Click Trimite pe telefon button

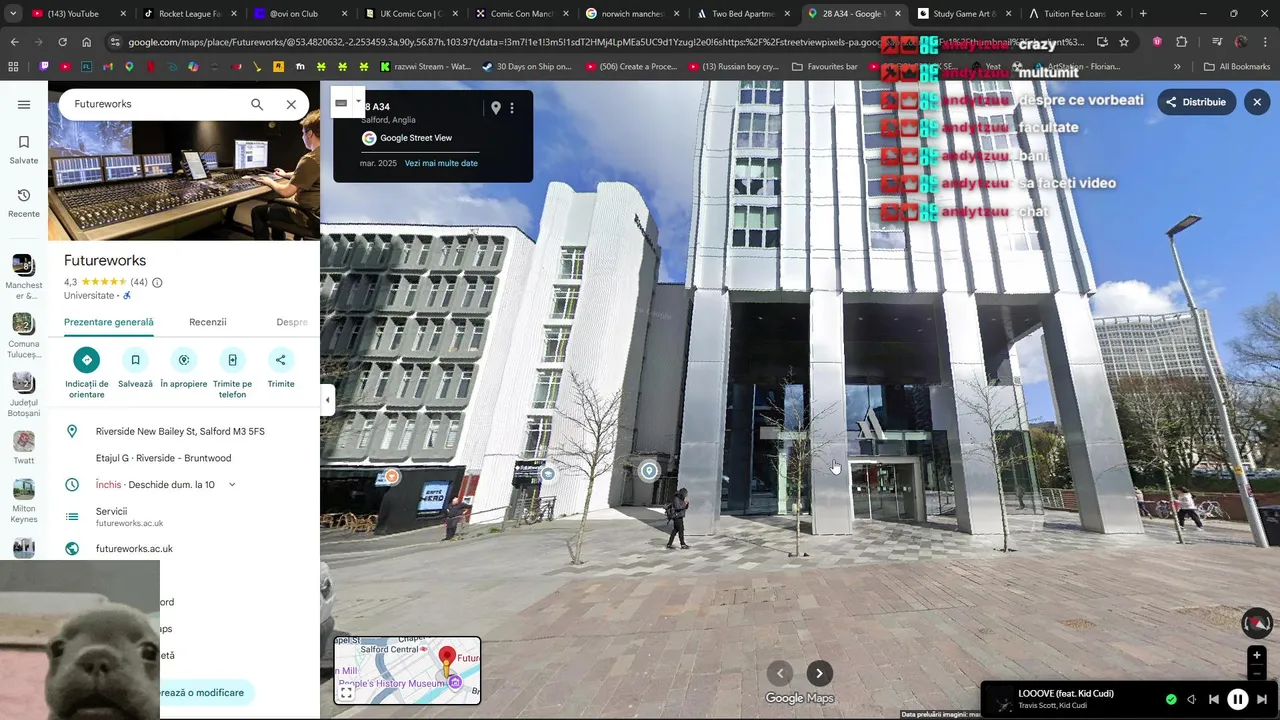(232, 374)
